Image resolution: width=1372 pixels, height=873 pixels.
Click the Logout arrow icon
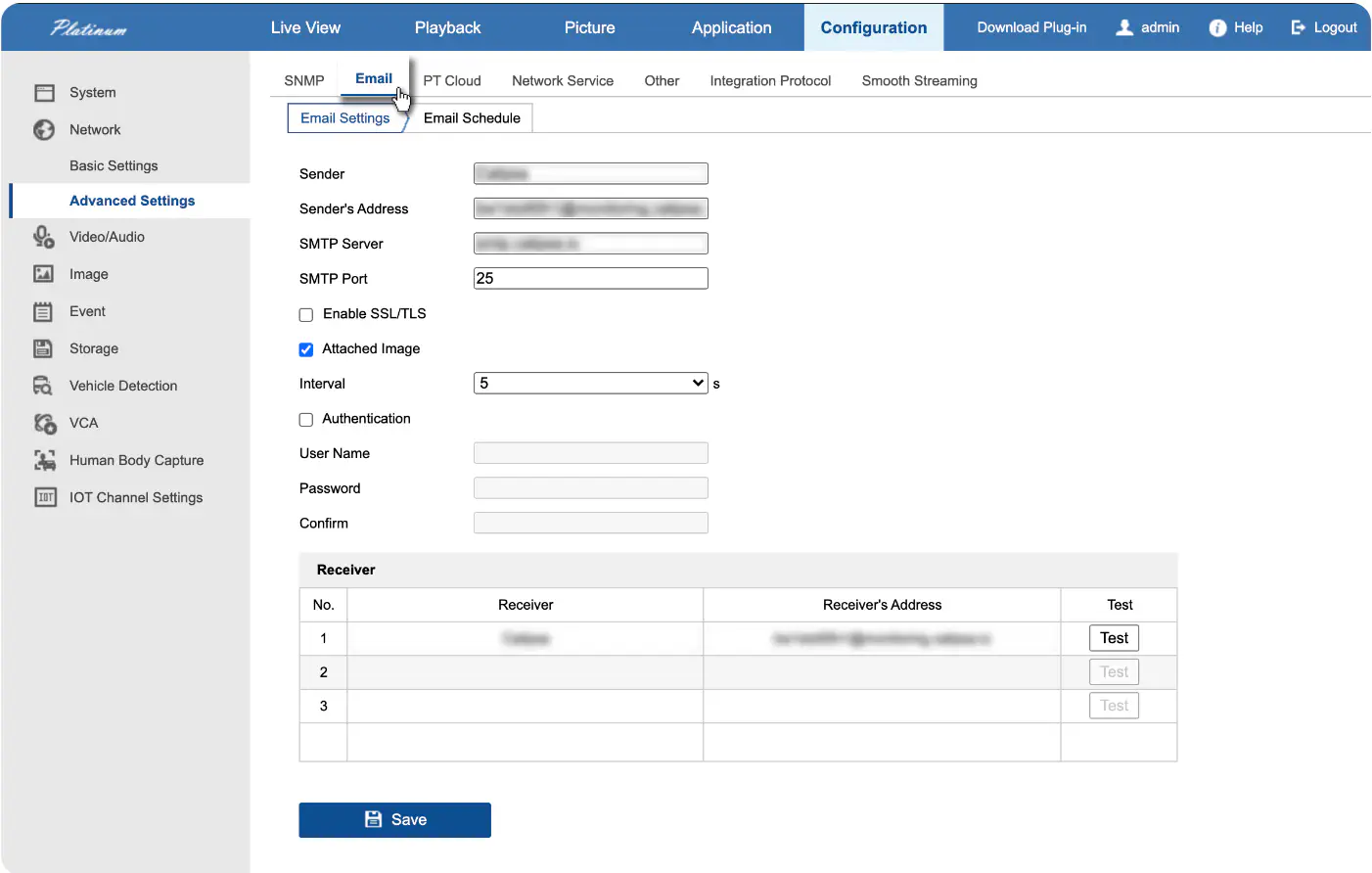coord(1299,27)
